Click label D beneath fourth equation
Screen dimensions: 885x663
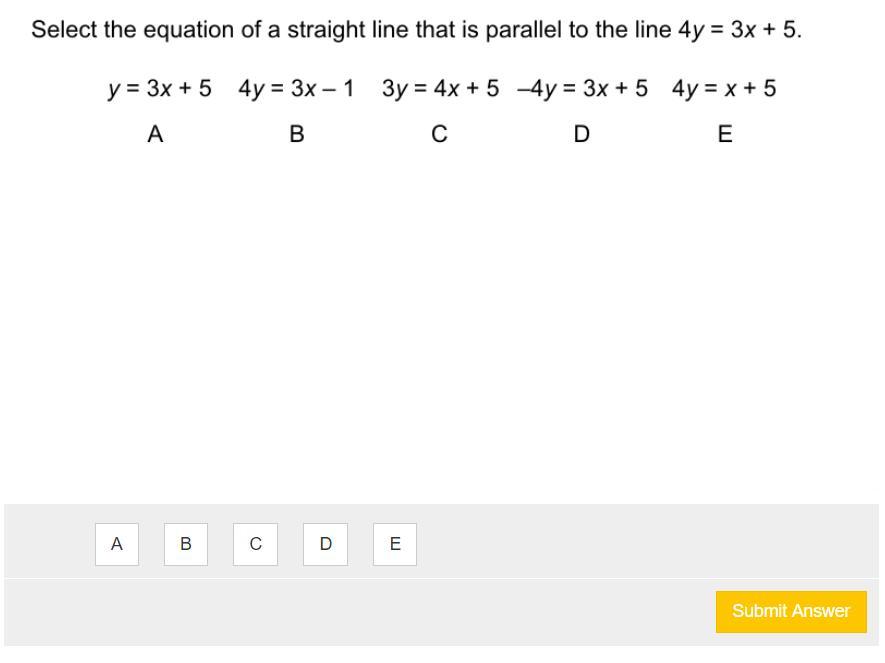coord(581,134)
